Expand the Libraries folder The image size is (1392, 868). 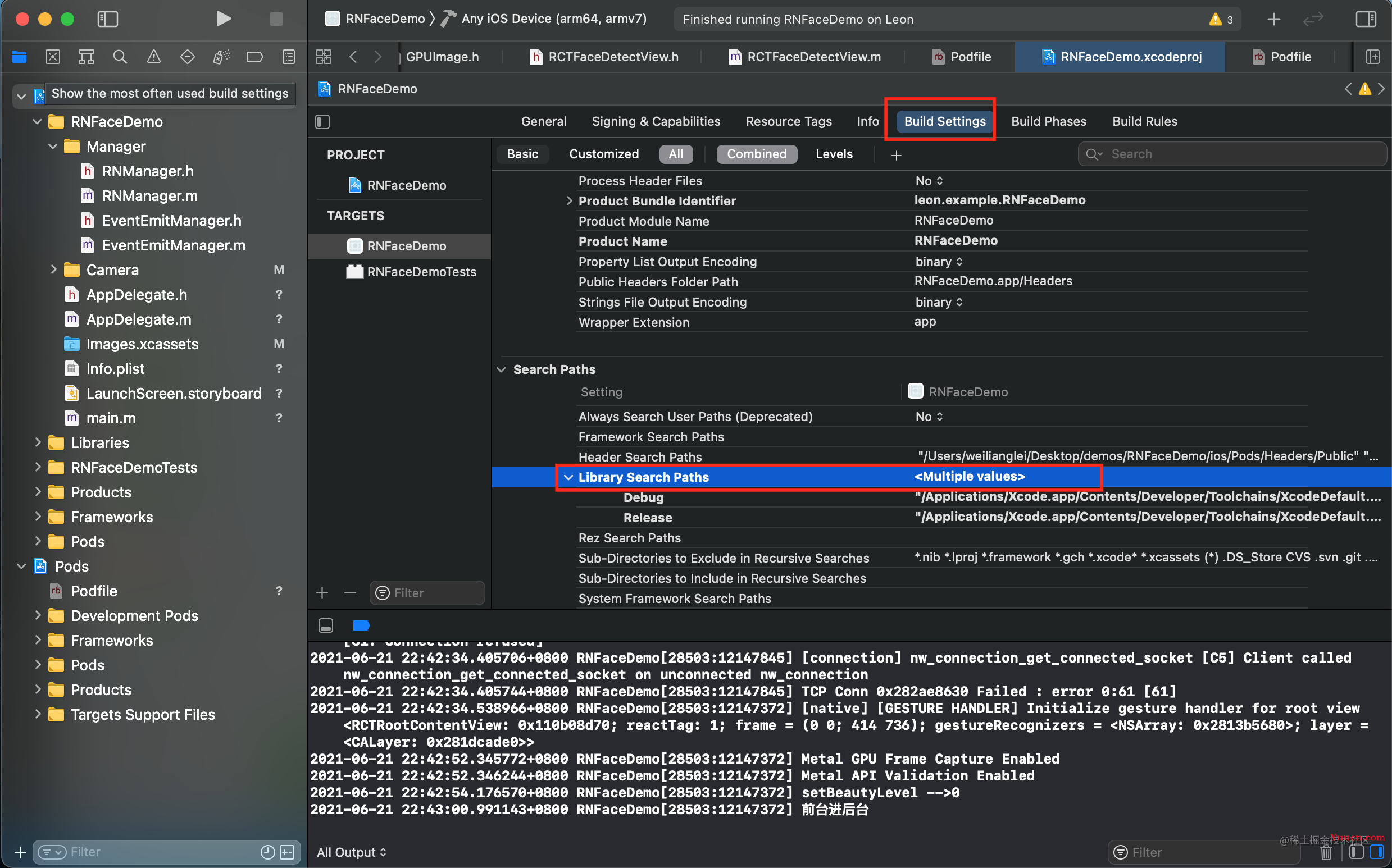click(37, 442)
